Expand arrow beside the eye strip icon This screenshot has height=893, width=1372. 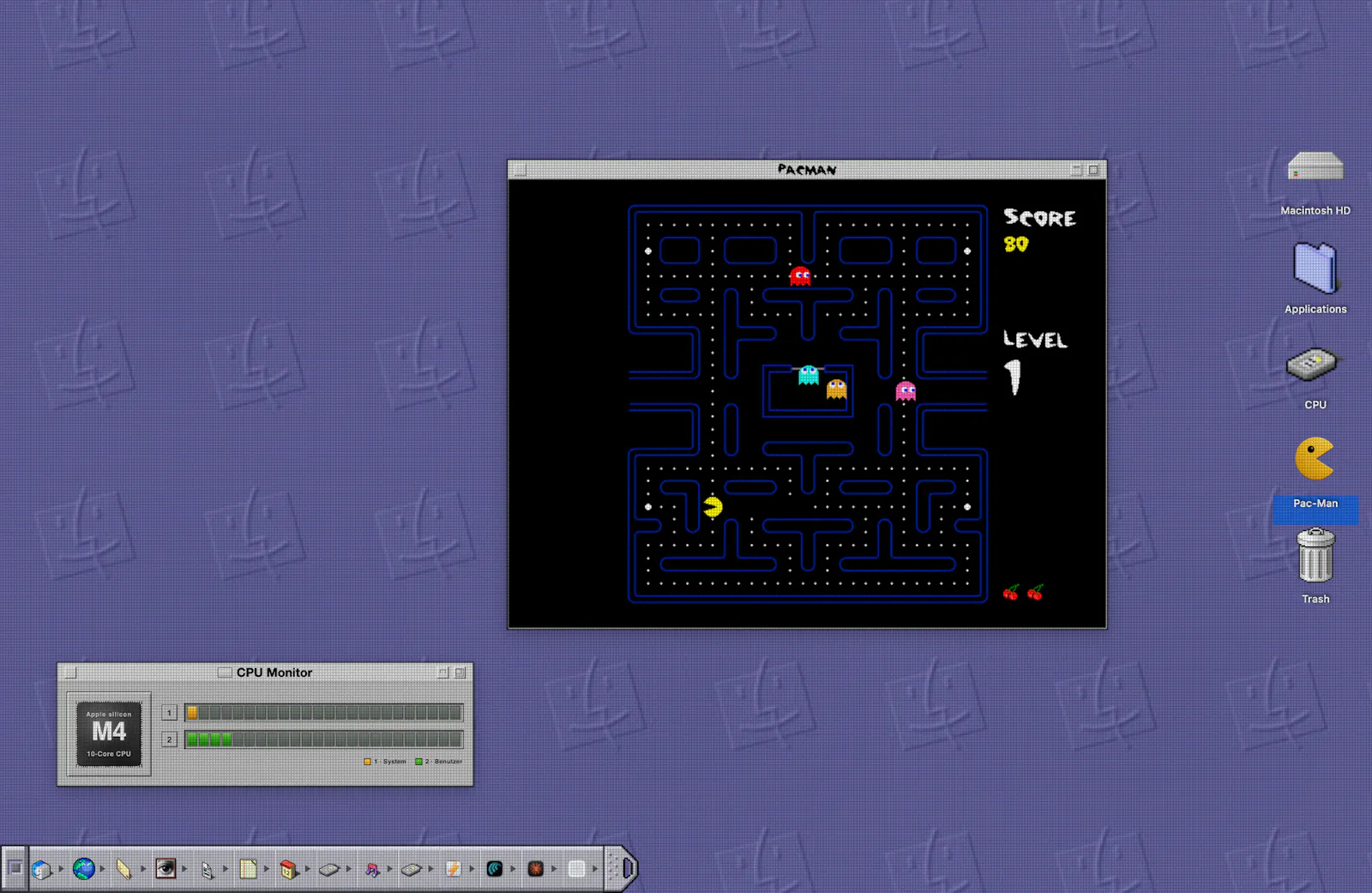click(x=184, y=869)
